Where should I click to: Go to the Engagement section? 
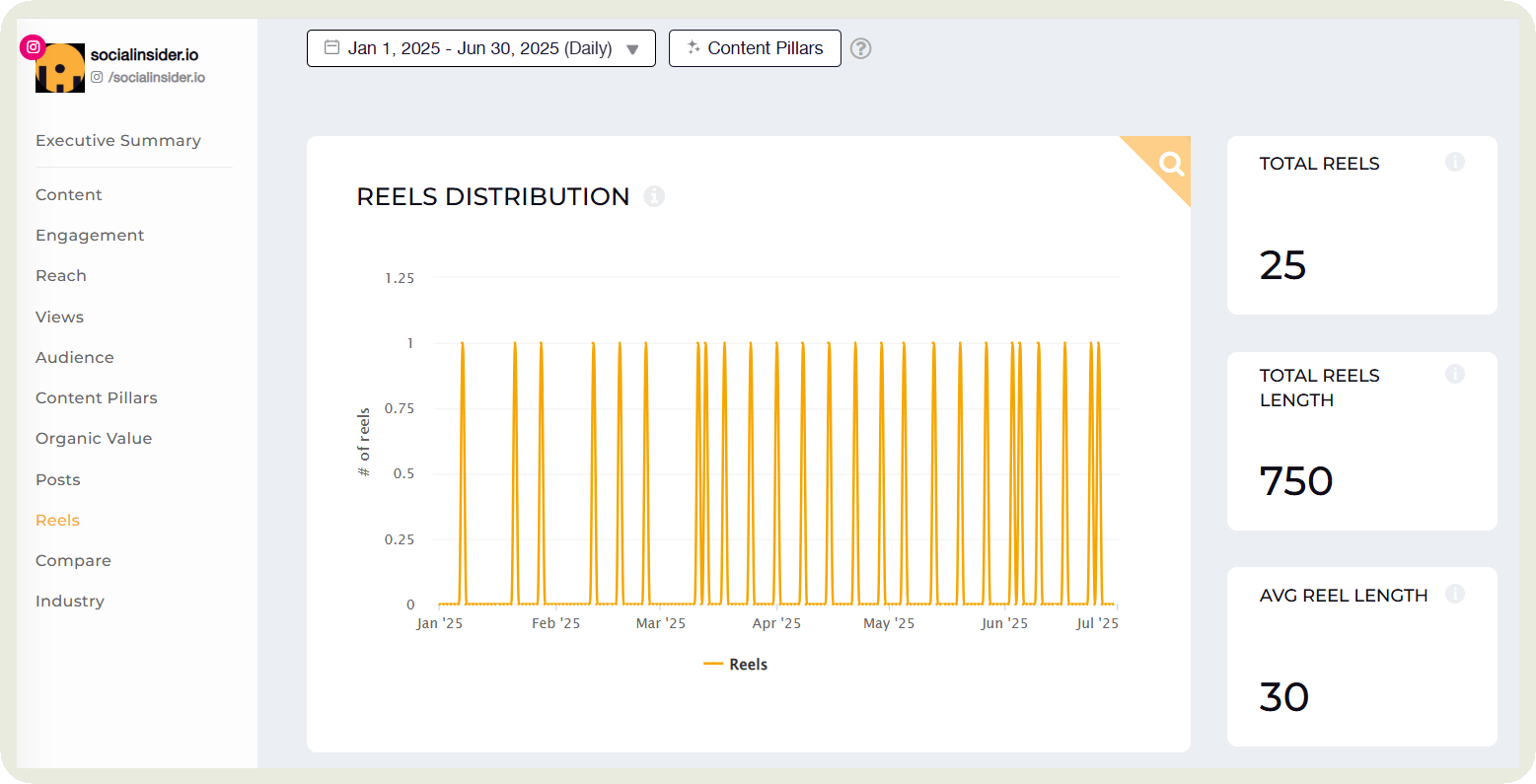point(90,236)
